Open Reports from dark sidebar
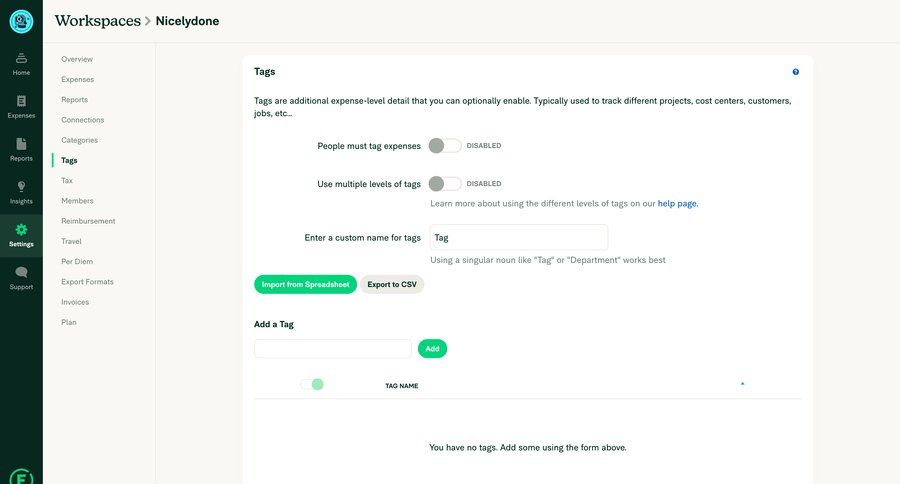The height and width of the screenshot is (484, 900). click(x=21, y=150)
